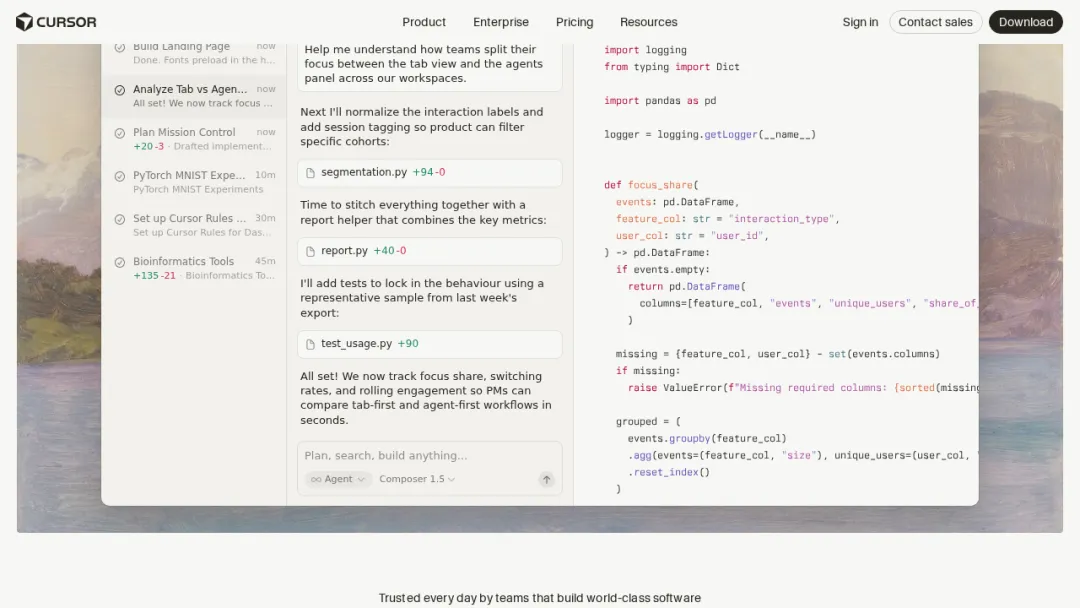Click the 30m timestamp text
This screenshot has height=608, width=1080.
click(265, 218)
